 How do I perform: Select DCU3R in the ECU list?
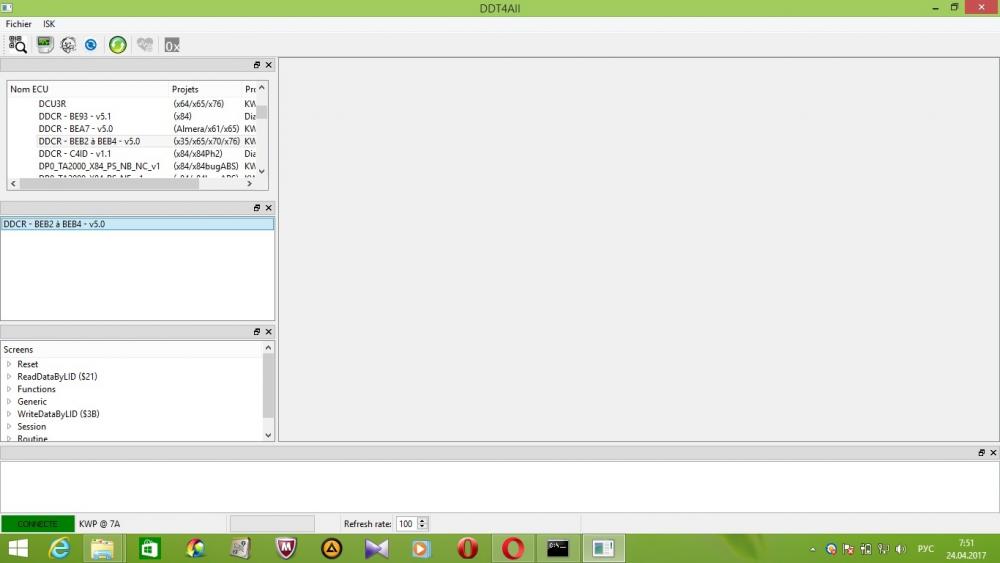[52, 103]
